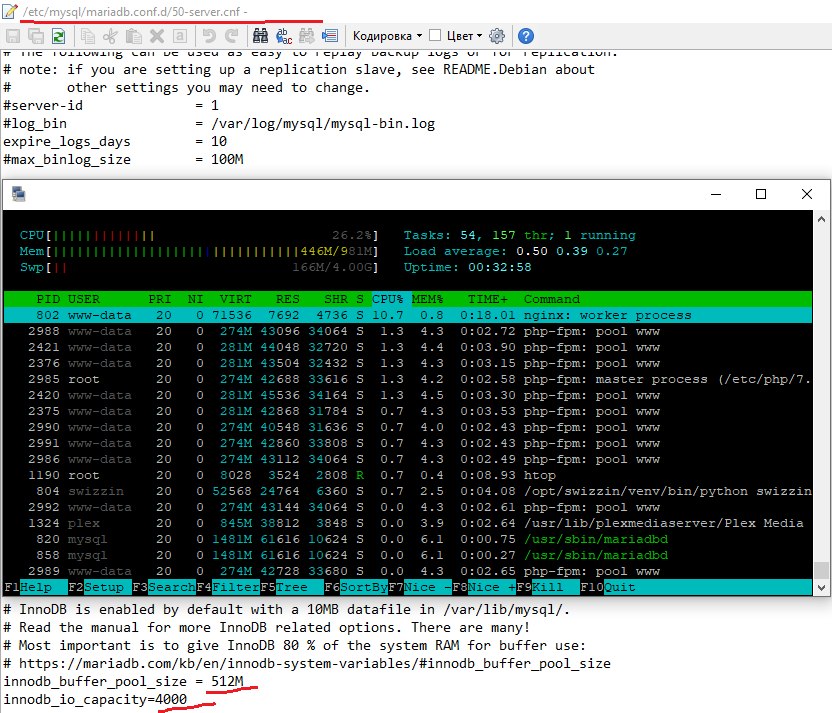The width and height of the screenshot is (832, 713).
Task: Sort by the PID column header
Action: (48, 299)
